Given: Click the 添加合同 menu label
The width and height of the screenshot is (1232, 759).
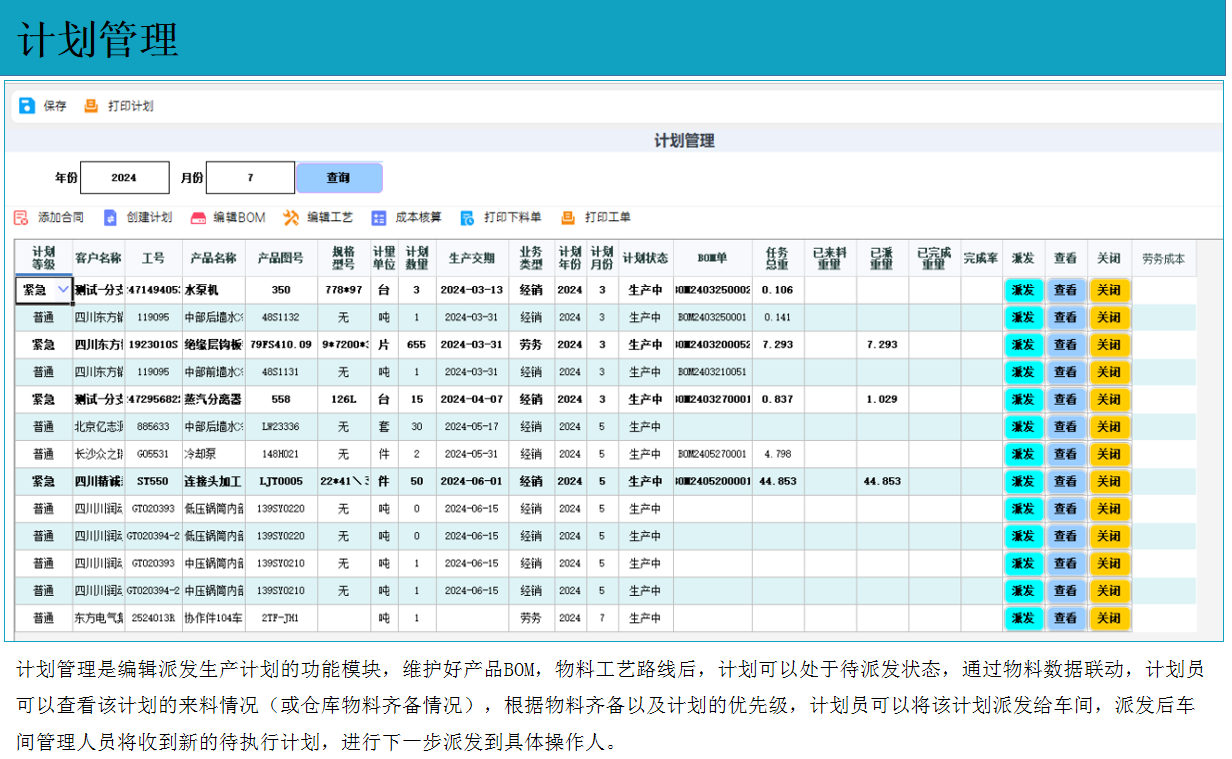Looking at the screenshot, I should click(x=61, y=218).
